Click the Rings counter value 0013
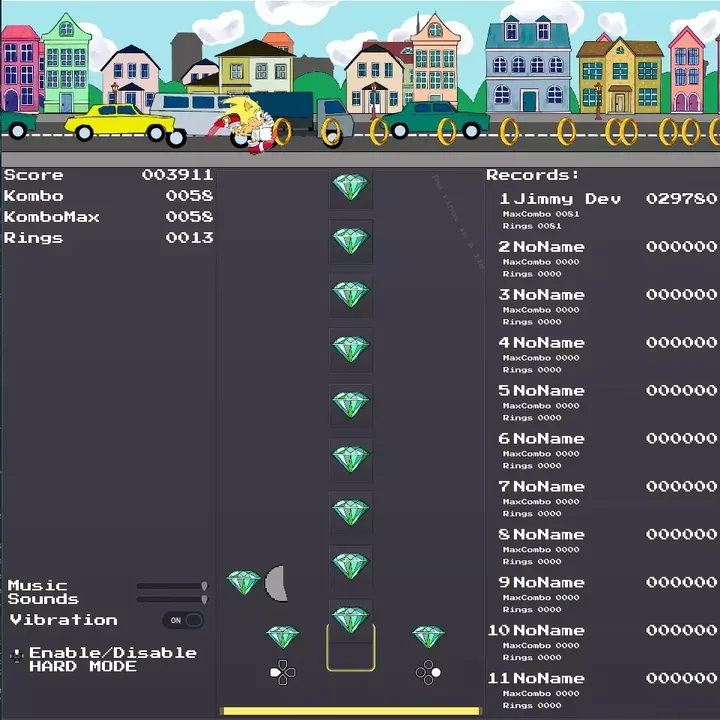This screenshot has height=720, width=720. pyautogui.click(x=189, y=237)
